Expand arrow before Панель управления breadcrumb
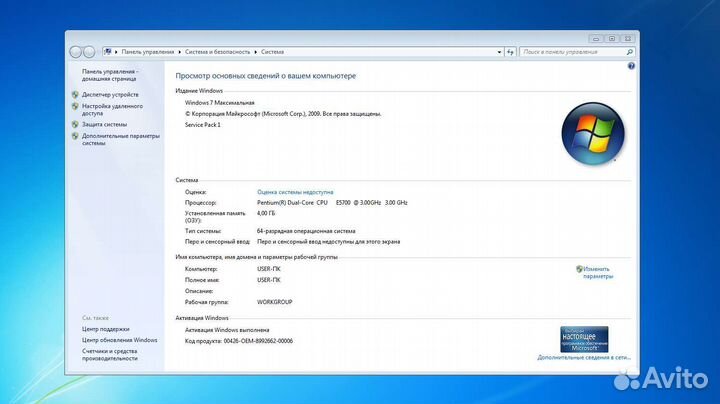720x404 pixels. point(116,52)
